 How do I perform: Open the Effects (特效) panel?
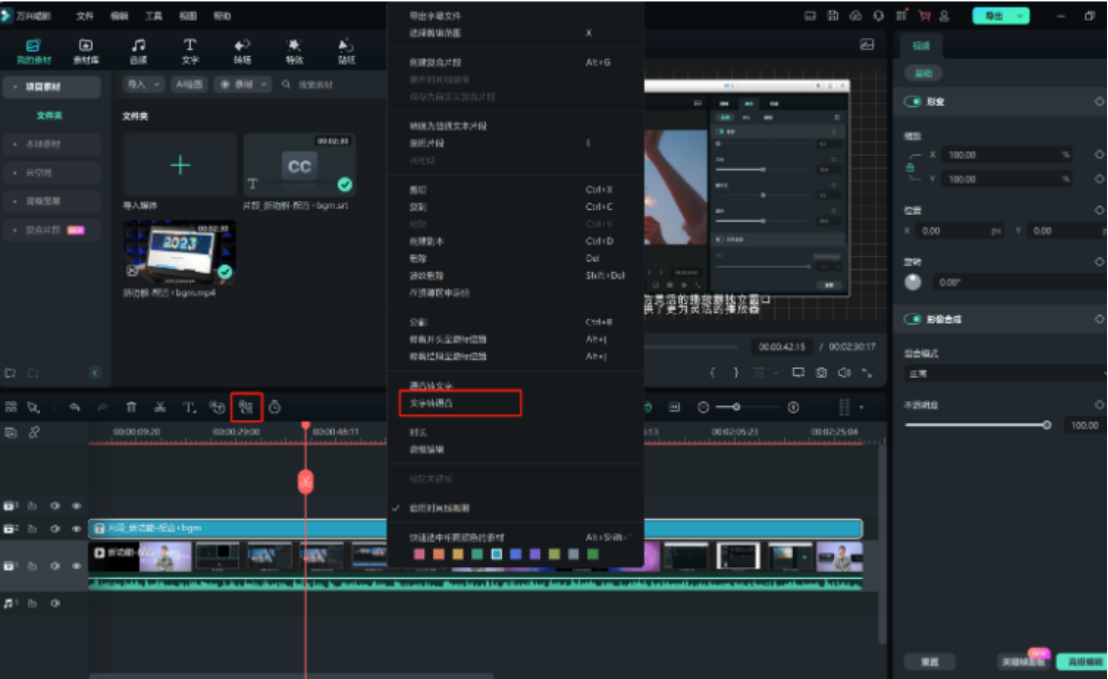coord(293,47)
